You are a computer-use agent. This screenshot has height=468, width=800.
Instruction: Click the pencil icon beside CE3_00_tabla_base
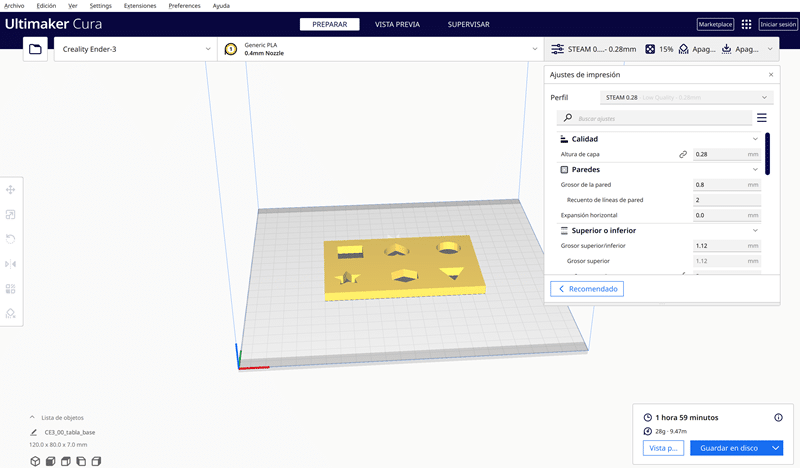coord(34,432)
